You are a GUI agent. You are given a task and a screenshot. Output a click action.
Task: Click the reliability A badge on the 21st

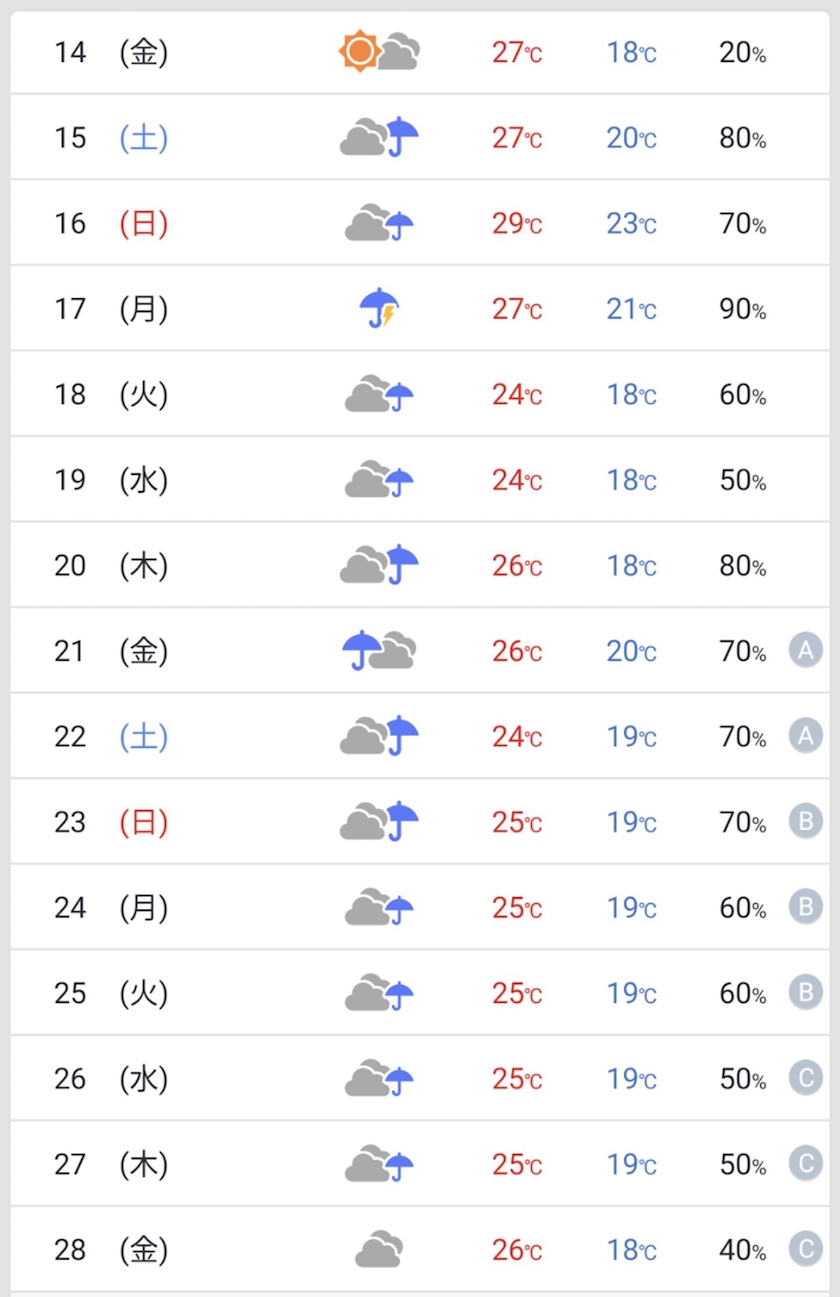[805, 650]
